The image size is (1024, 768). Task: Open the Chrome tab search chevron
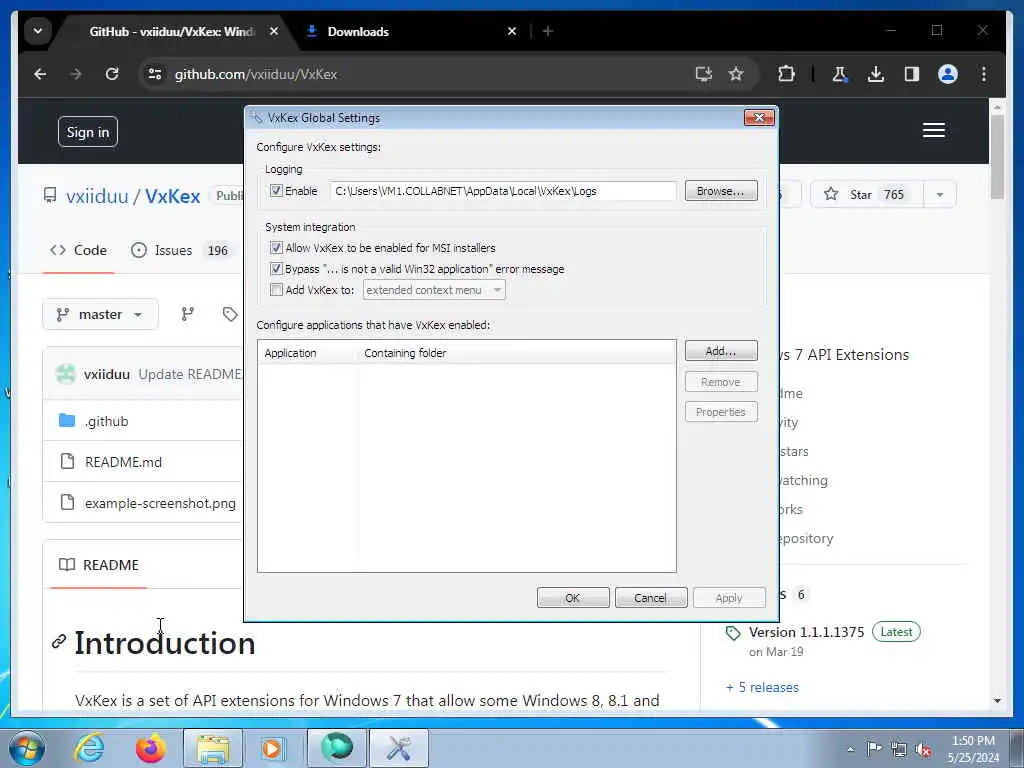pyautogui.click(x=38, y=31)
